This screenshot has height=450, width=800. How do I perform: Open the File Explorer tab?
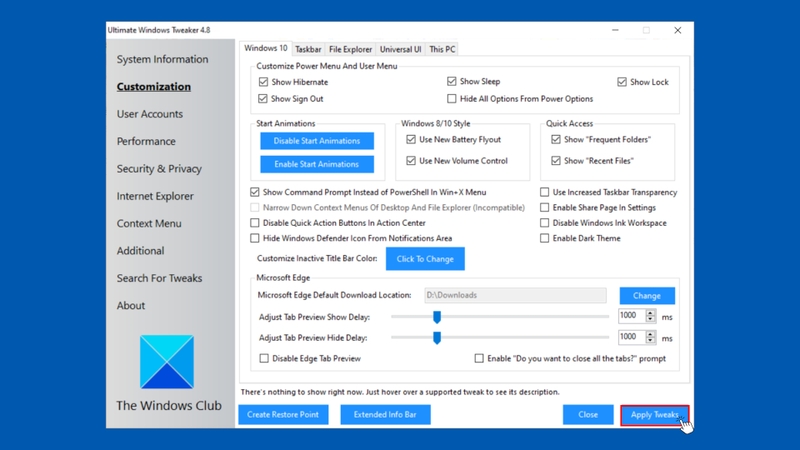(x=351, y=49)
